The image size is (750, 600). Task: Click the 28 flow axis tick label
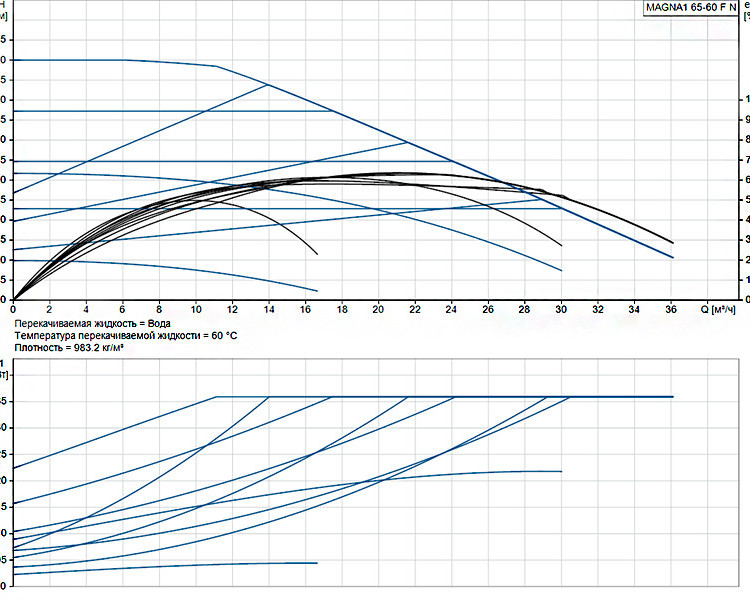point(524,310)
